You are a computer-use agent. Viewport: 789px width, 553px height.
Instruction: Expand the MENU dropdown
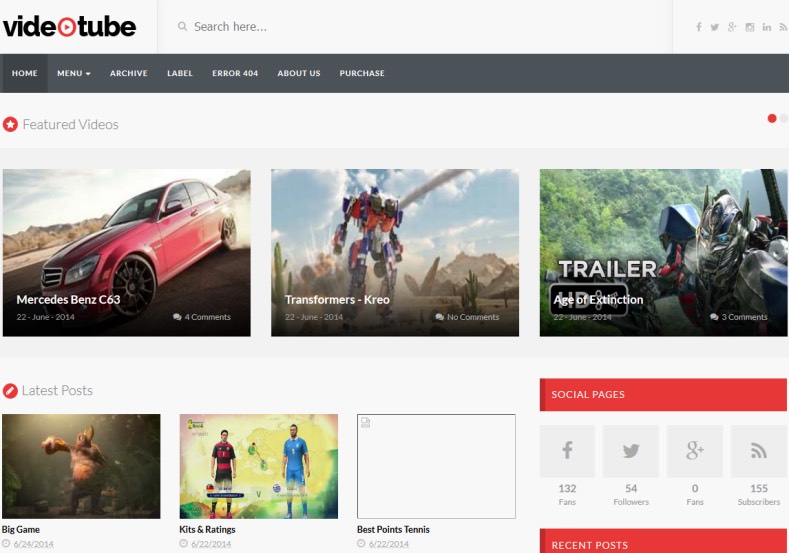click(74, 73)
